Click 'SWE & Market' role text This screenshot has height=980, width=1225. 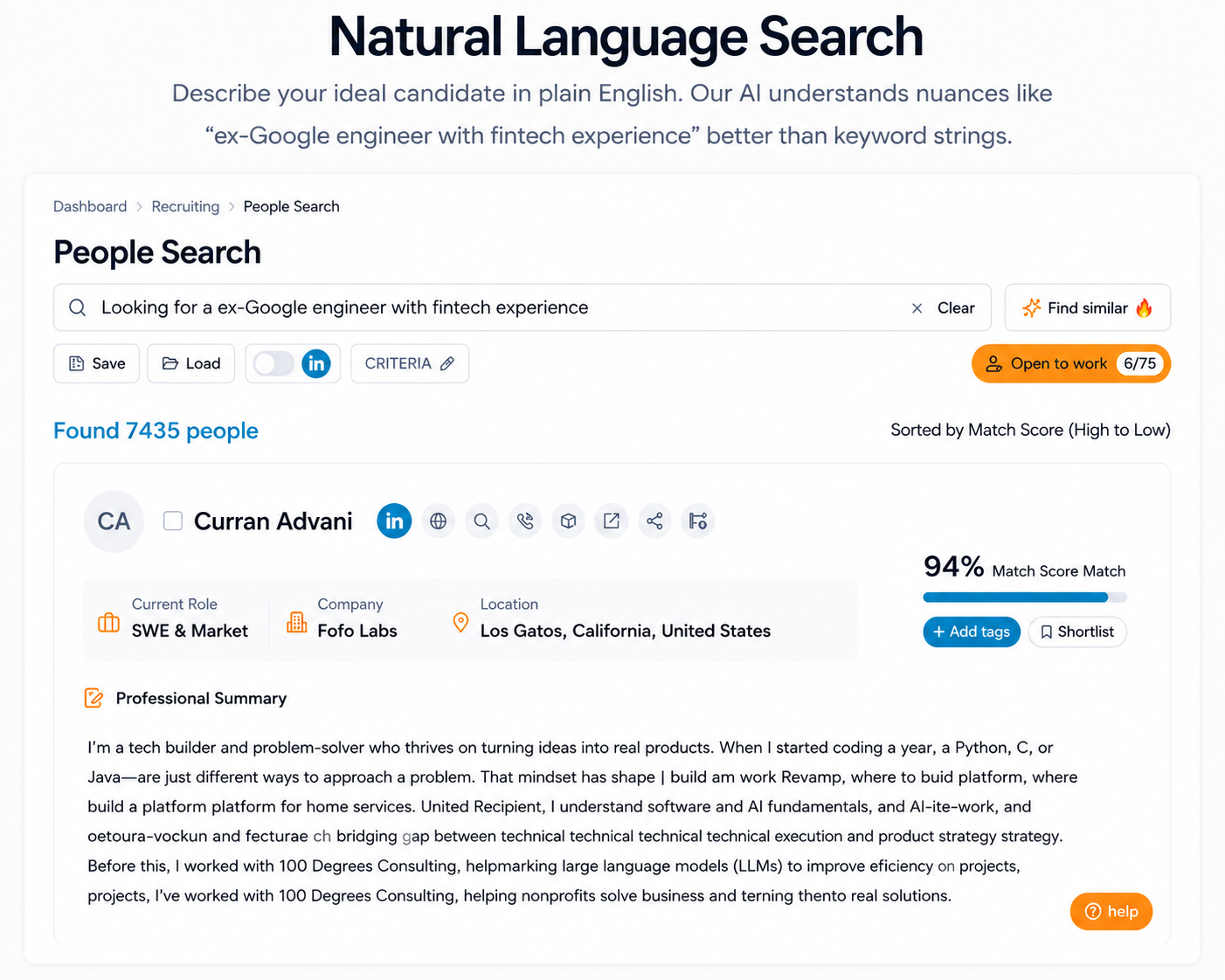pyautogui.click(x=190, y=631)
